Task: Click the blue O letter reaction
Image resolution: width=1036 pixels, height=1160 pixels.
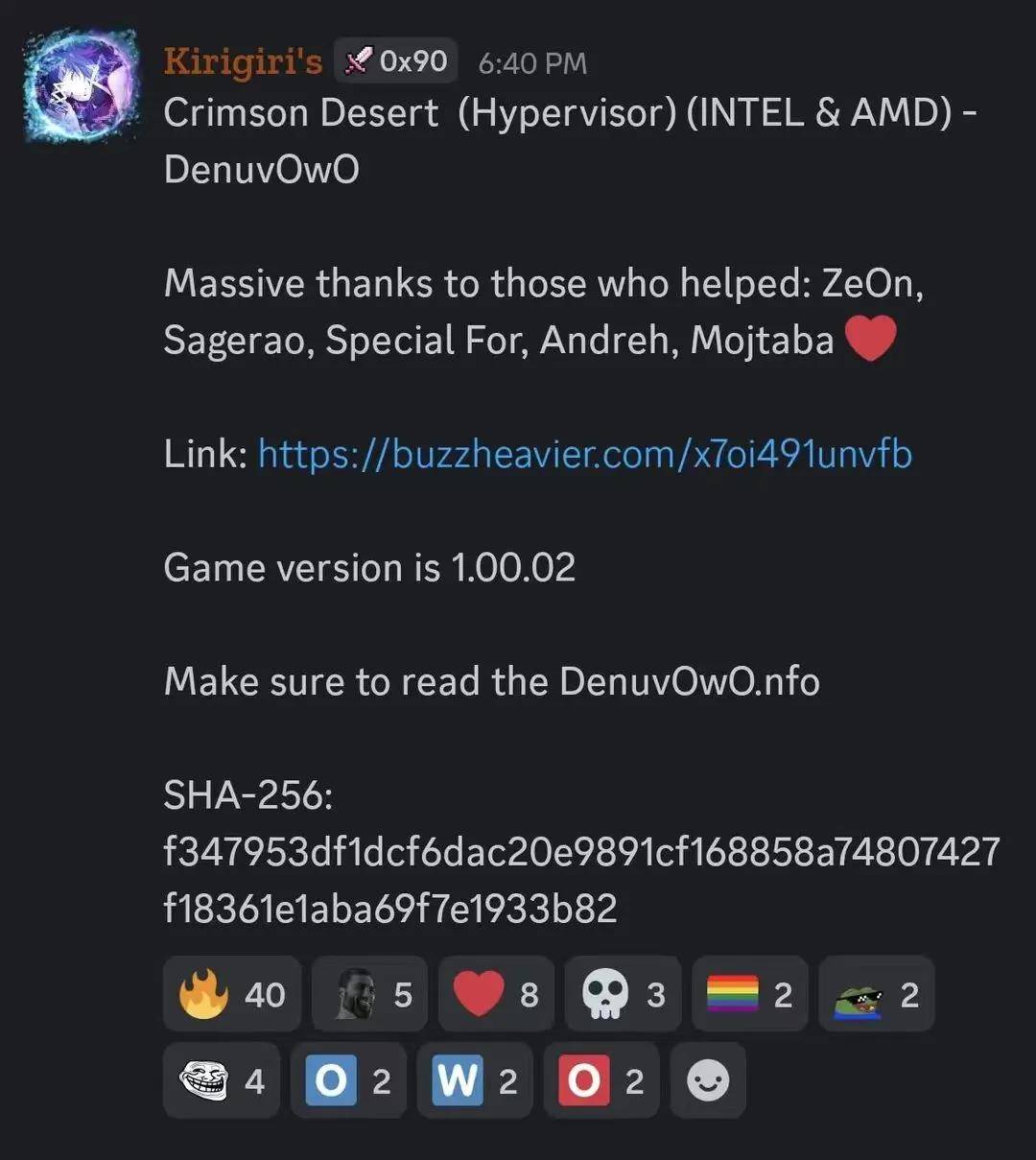Action: pyautogui.click(x=348, y=1081)
